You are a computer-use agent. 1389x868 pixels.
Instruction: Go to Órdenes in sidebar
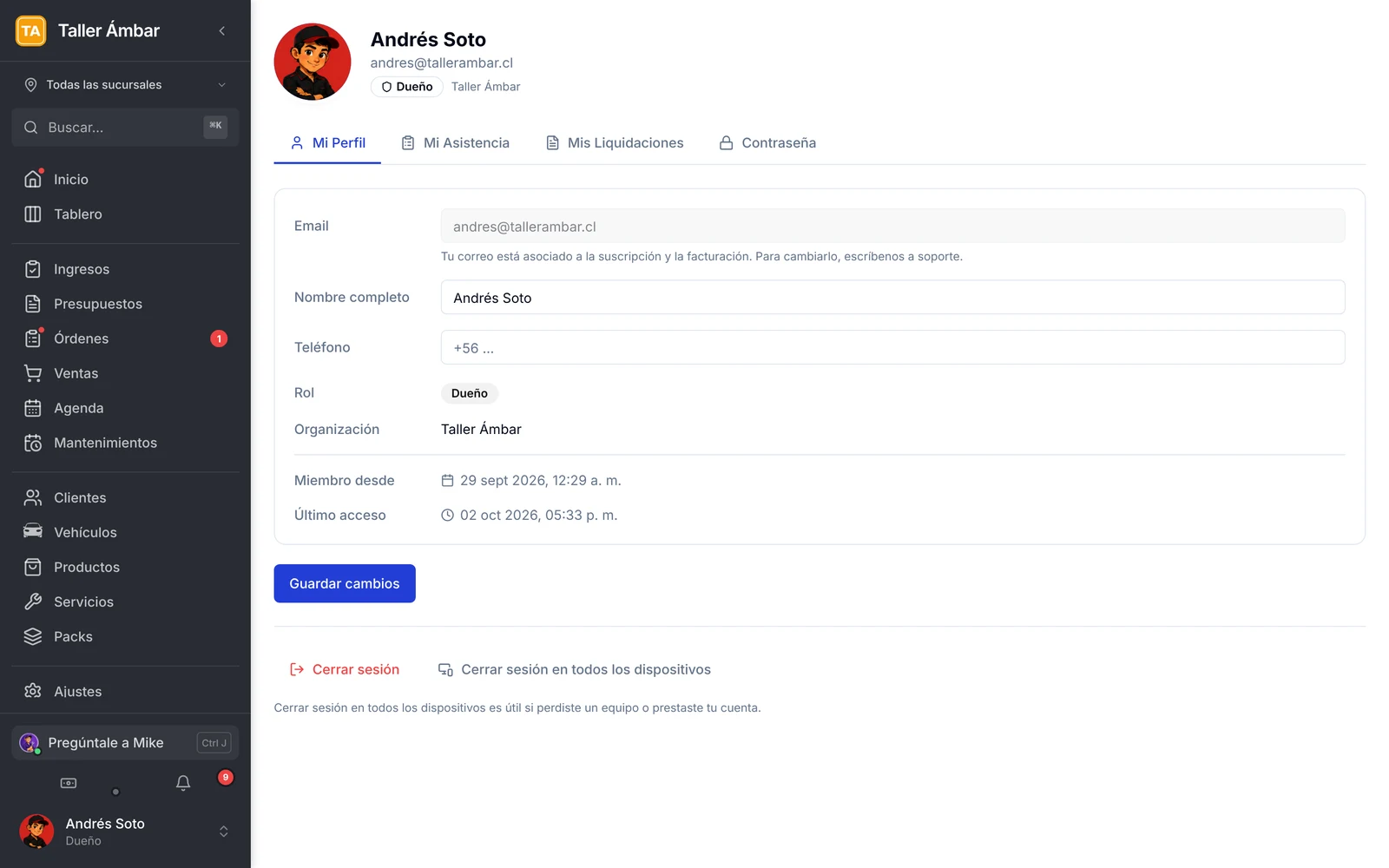click(125, 339)
